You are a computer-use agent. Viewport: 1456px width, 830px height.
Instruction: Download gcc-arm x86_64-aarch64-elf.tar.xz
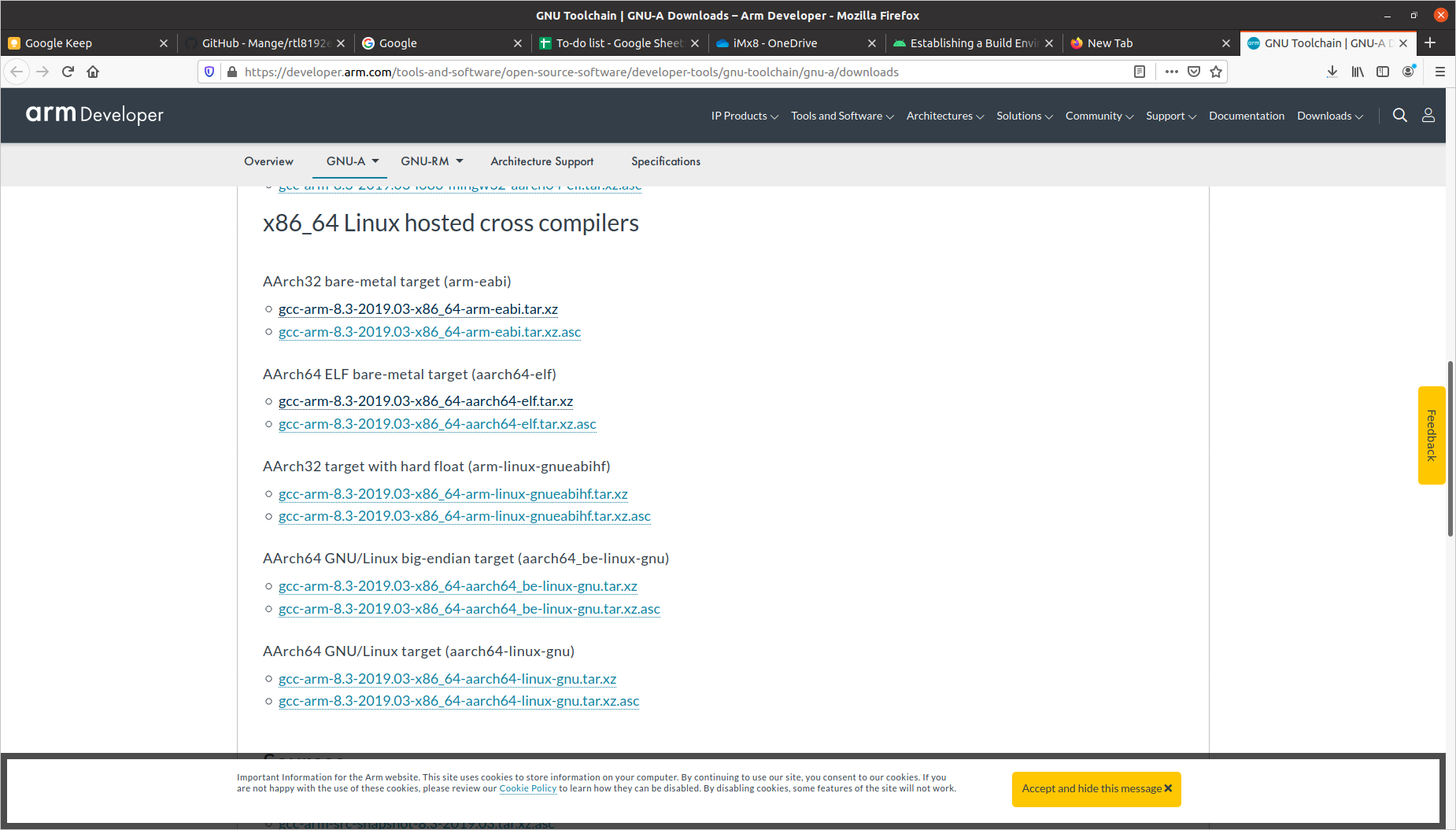(426, 401)
